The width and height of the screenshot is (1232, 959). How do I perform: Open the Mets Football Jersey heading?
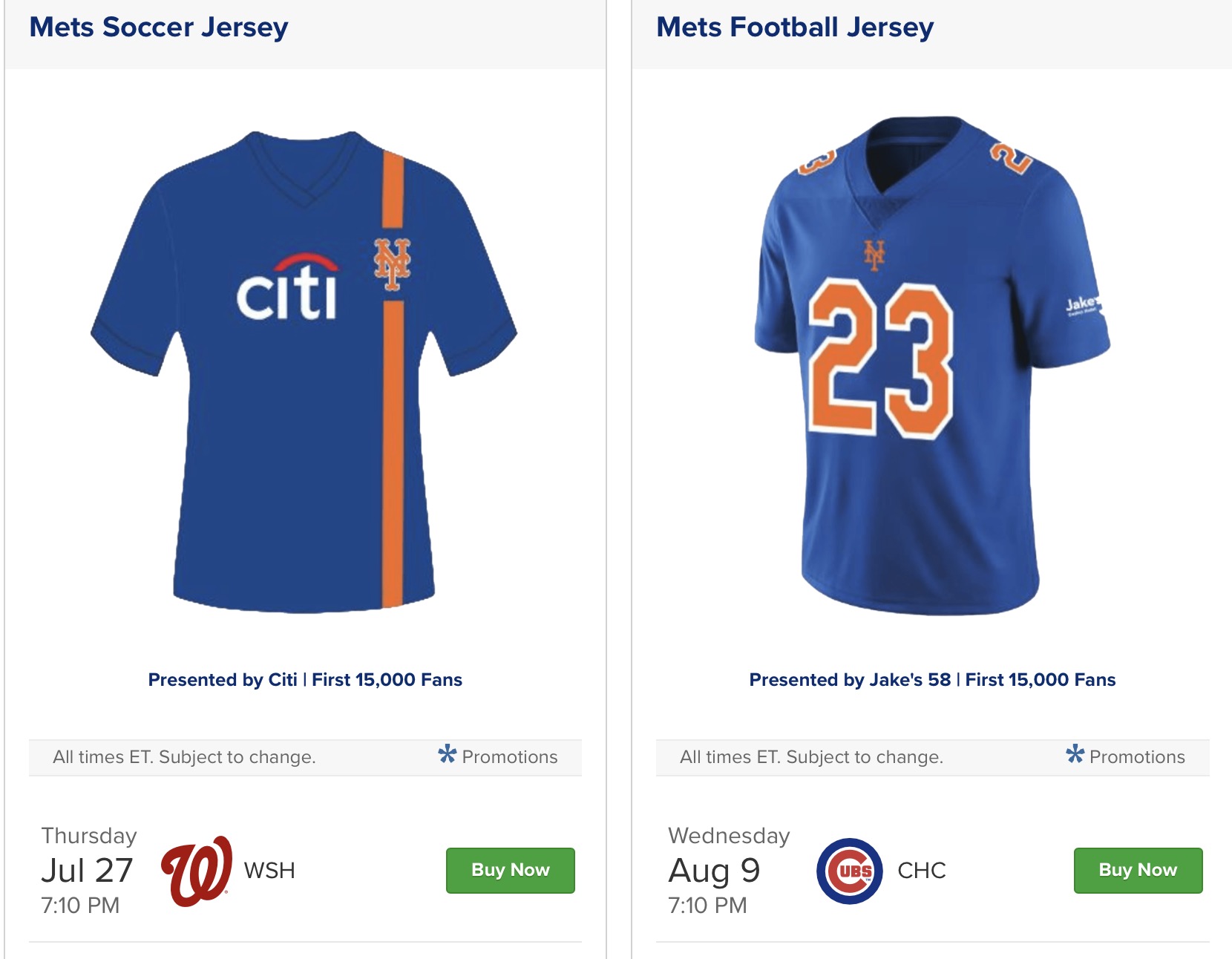pyautogui.click(x=795, y=27)
